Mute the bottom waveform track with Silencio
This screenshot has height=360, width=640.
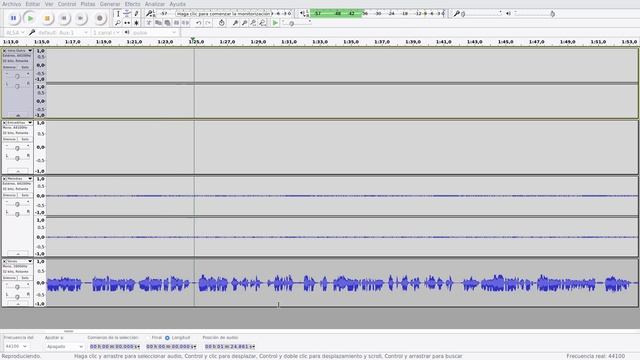pyautogui.click(x=9, y=278)
